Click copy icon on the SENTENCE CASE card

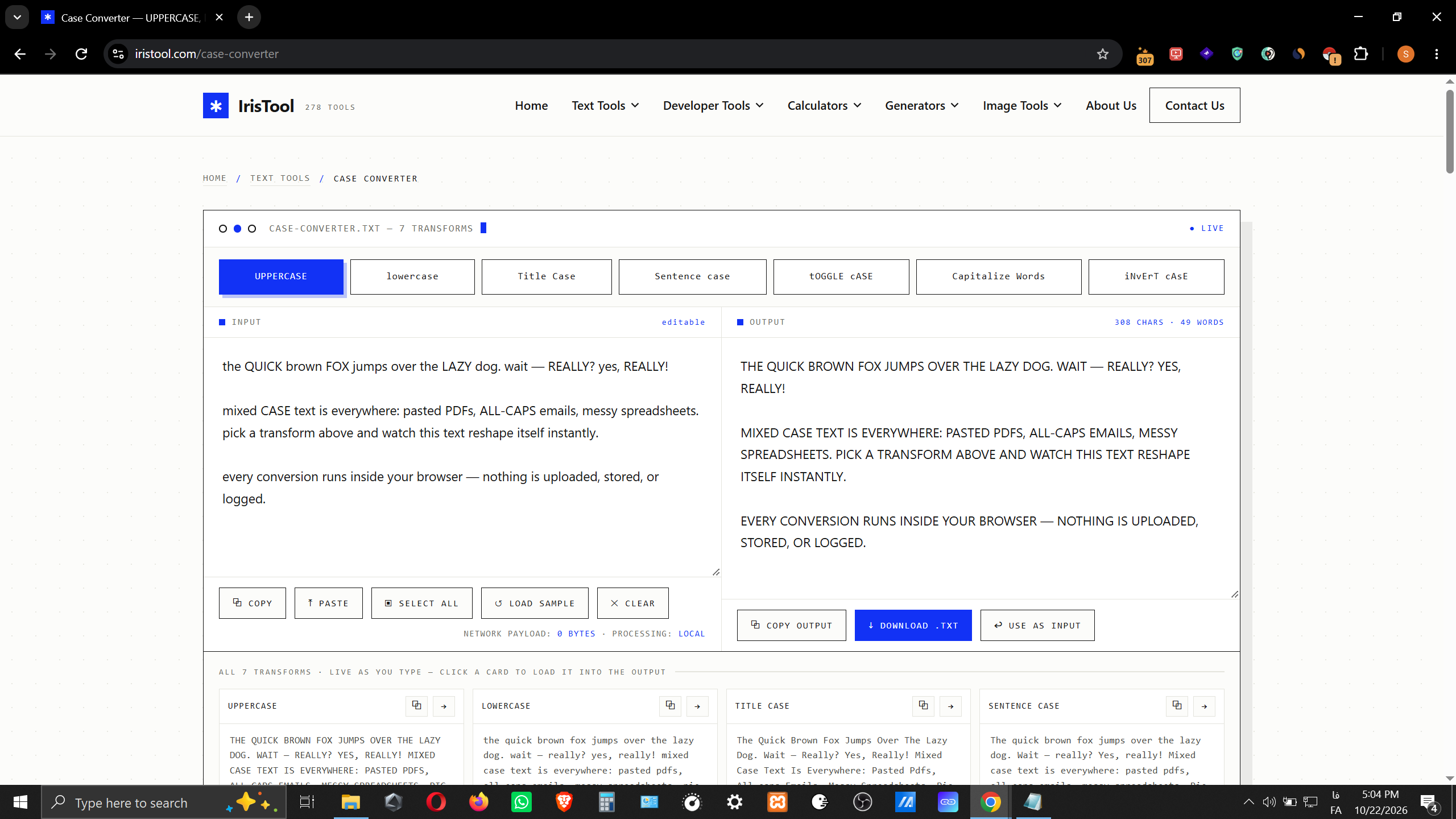pos(1177,706)
